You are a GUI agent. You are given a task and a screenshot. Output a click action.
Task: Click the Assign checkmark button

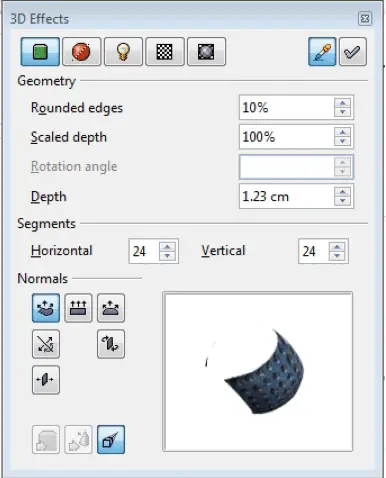coord(353,52)
